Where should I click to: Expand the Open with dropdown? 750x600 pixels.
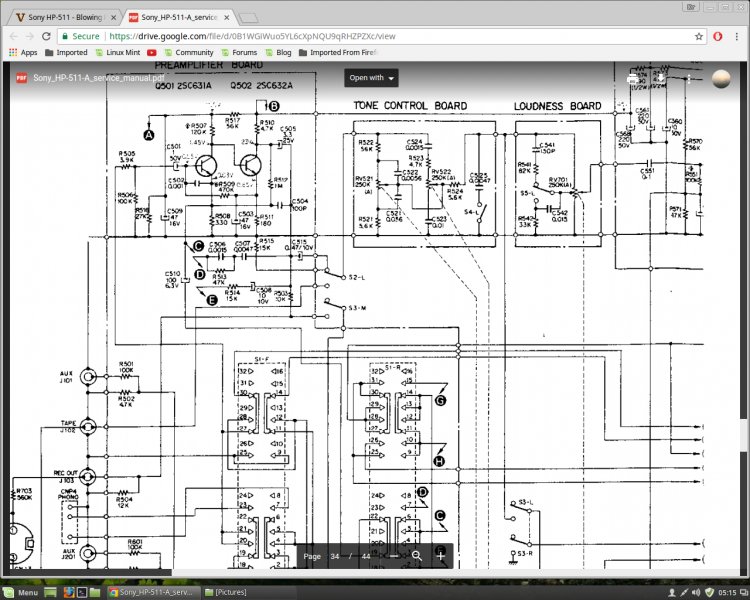pos(371,77)
